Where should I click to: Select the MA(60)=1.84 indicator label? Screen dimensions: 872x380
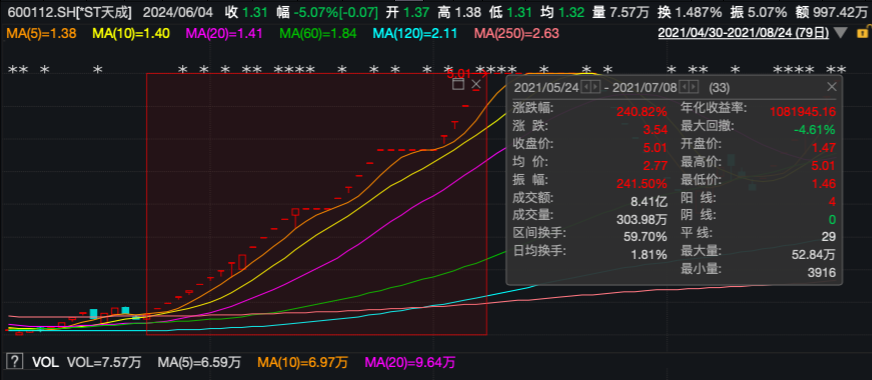[x=318, y=33]
